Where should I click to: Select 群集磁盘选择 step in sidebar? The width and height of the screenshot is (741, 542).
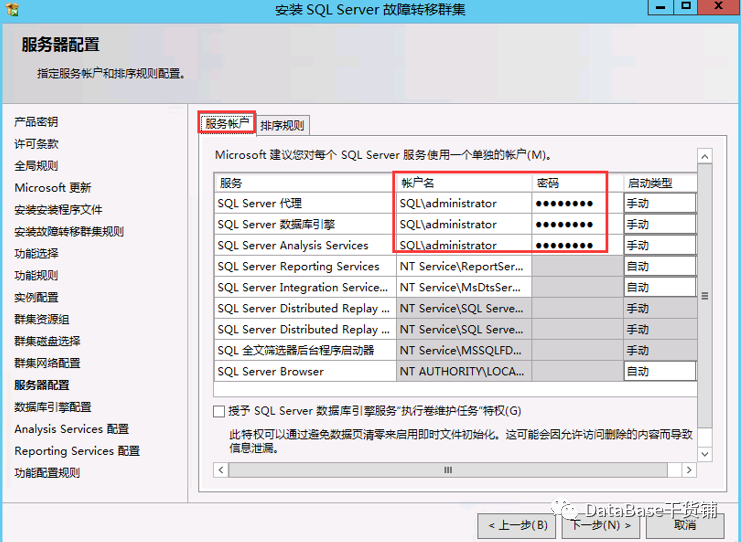tap(47, 341)
